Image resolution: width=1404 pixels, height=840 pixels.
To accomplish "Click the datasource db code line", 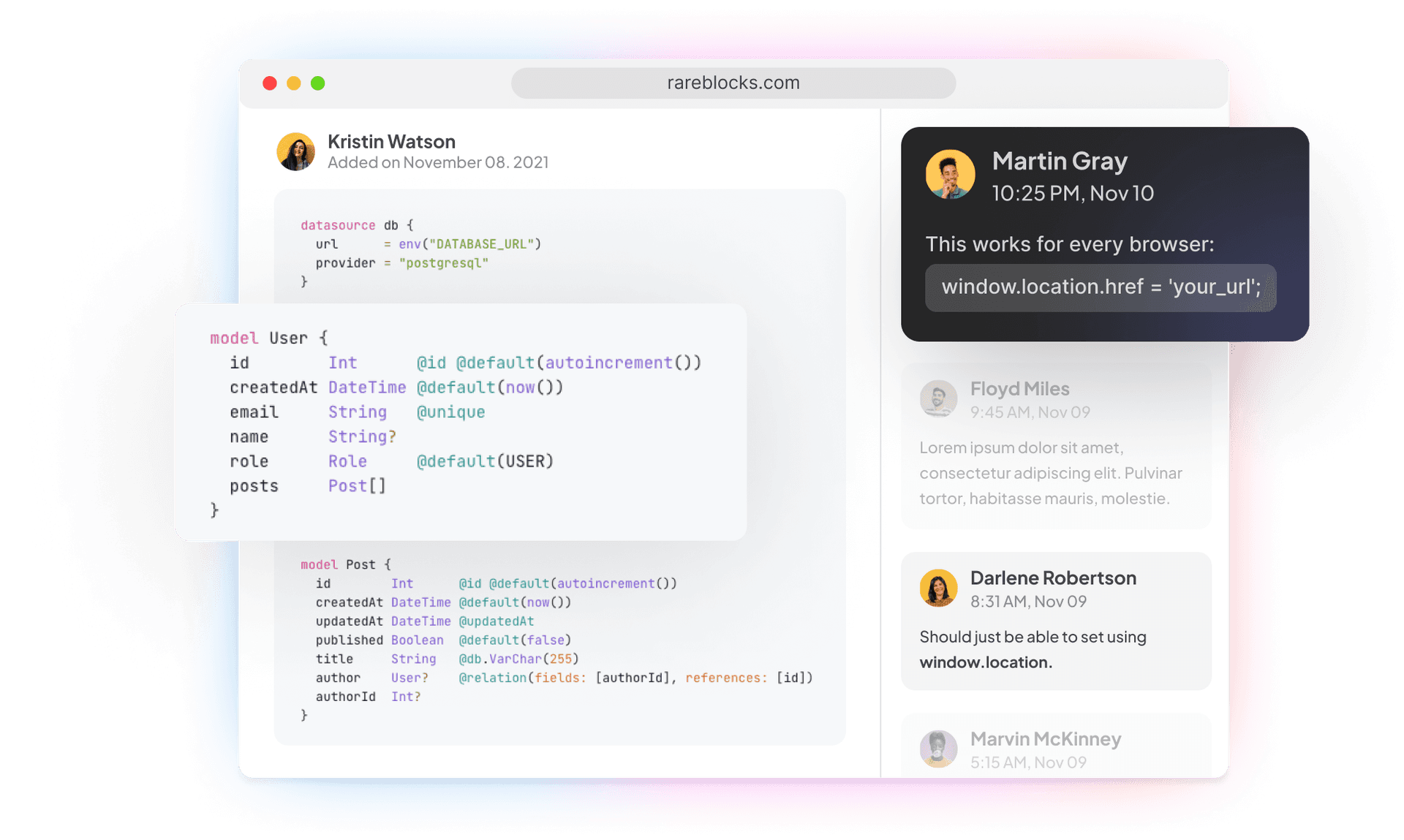I will point(357,225).
